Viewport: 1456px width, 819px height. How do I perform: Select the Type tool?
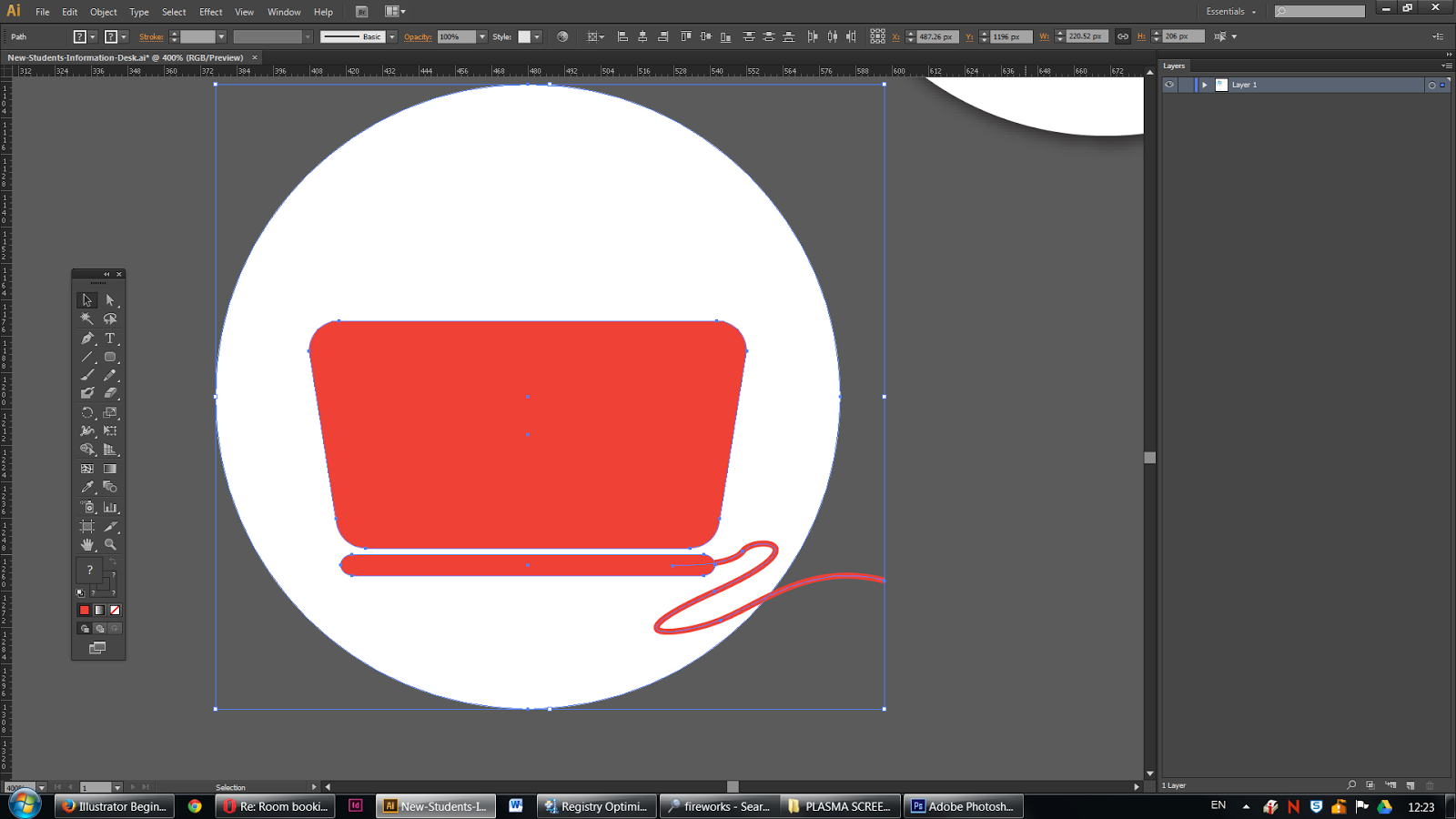[110, 338]
